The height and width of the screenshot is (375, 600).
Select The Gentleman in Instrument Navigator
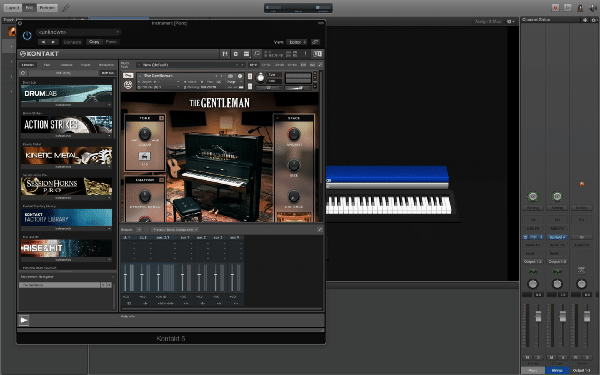[x=60, y=285]
